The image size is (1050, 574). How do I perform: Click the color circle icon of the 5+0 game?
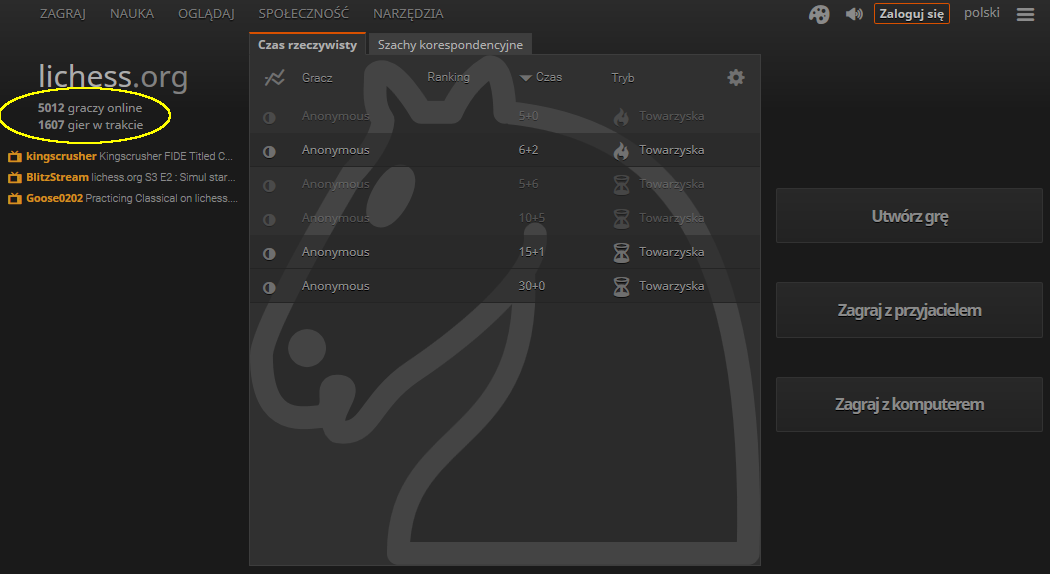[x=269, y=117]
